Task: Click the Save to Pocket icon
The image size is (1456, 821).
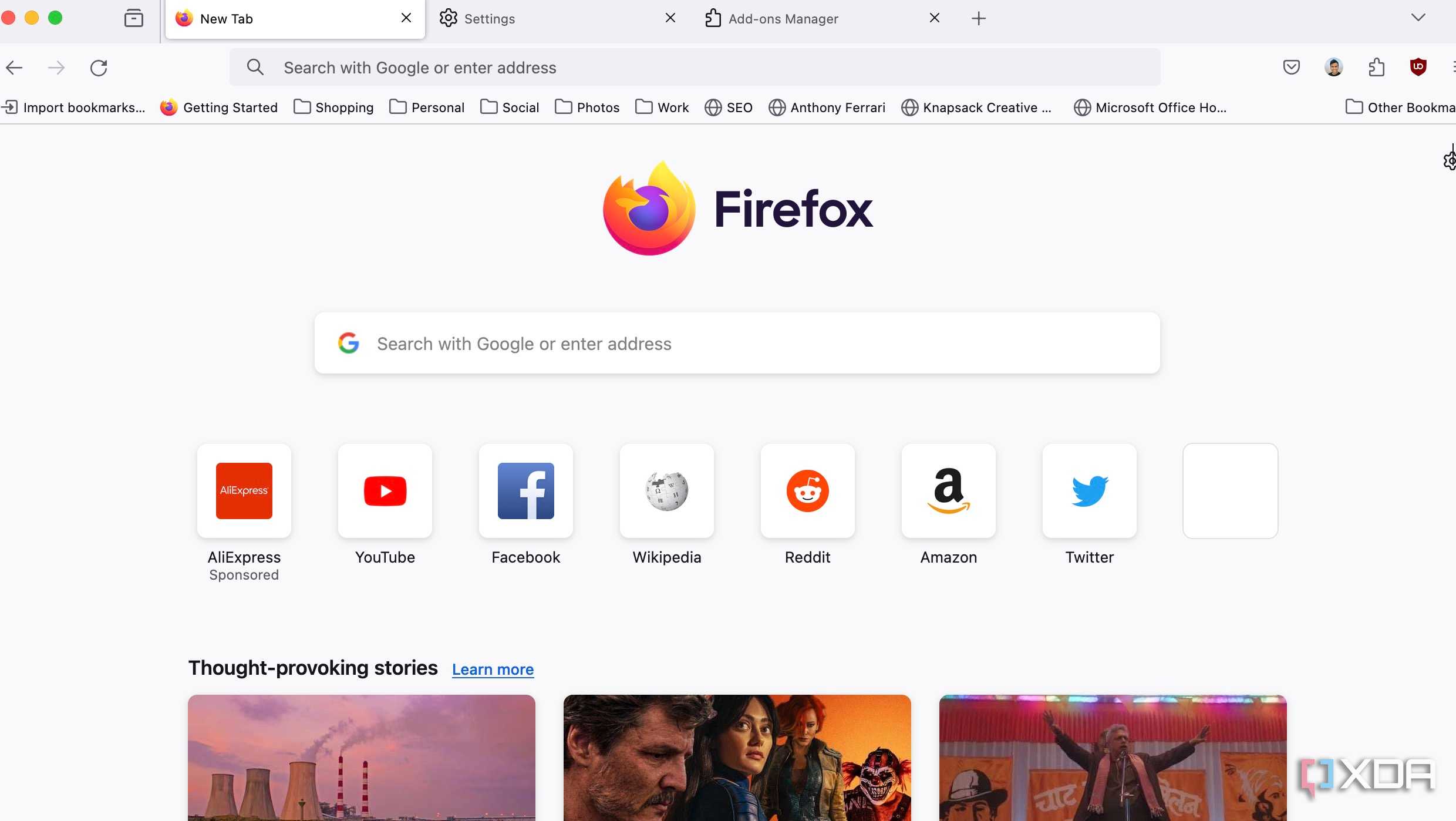Action: [x=1292, y=67]
